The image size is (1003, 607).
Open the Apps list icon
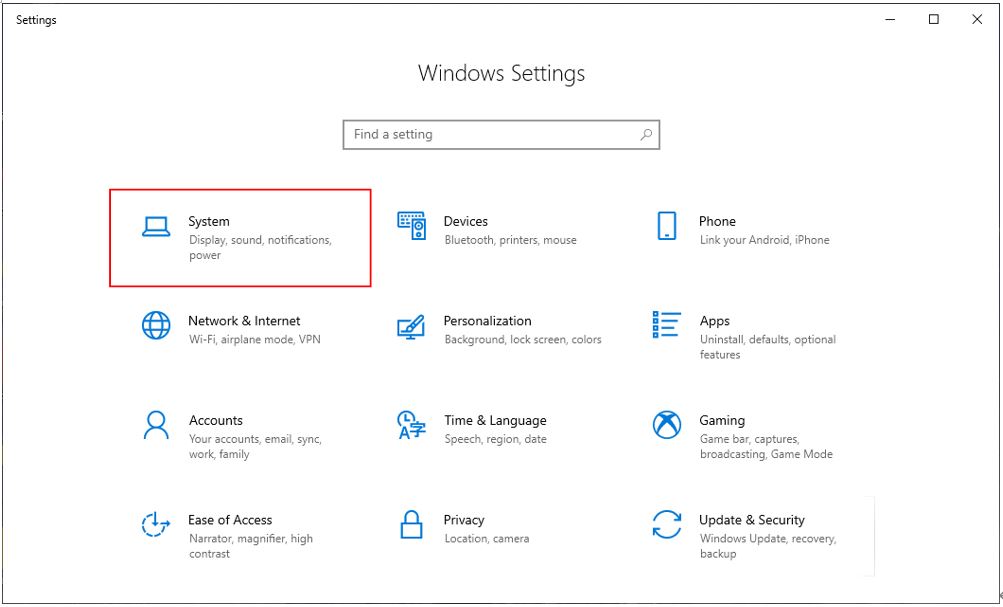tap(667, 325)
